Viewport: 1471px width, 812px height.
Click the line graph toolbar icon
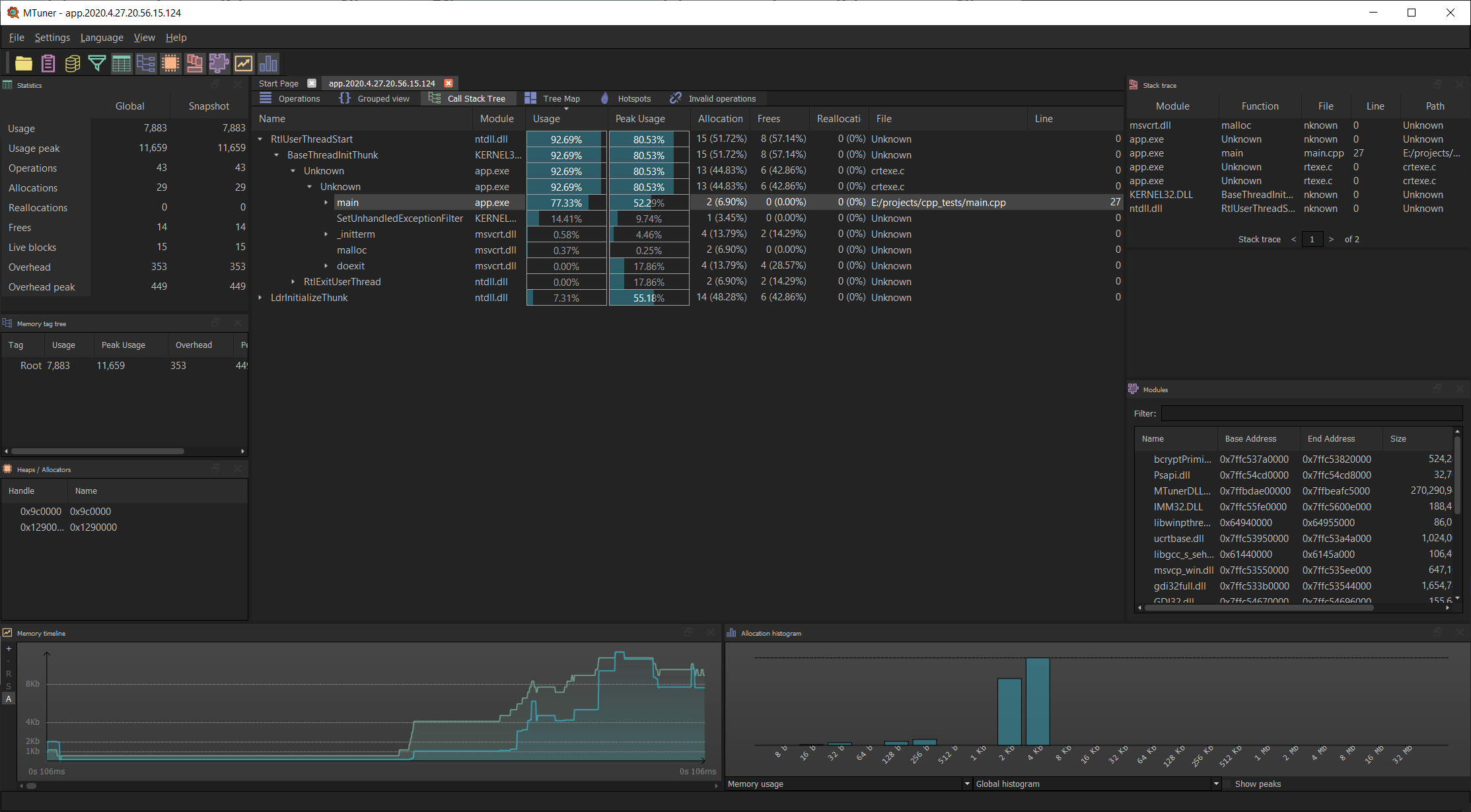244,63
